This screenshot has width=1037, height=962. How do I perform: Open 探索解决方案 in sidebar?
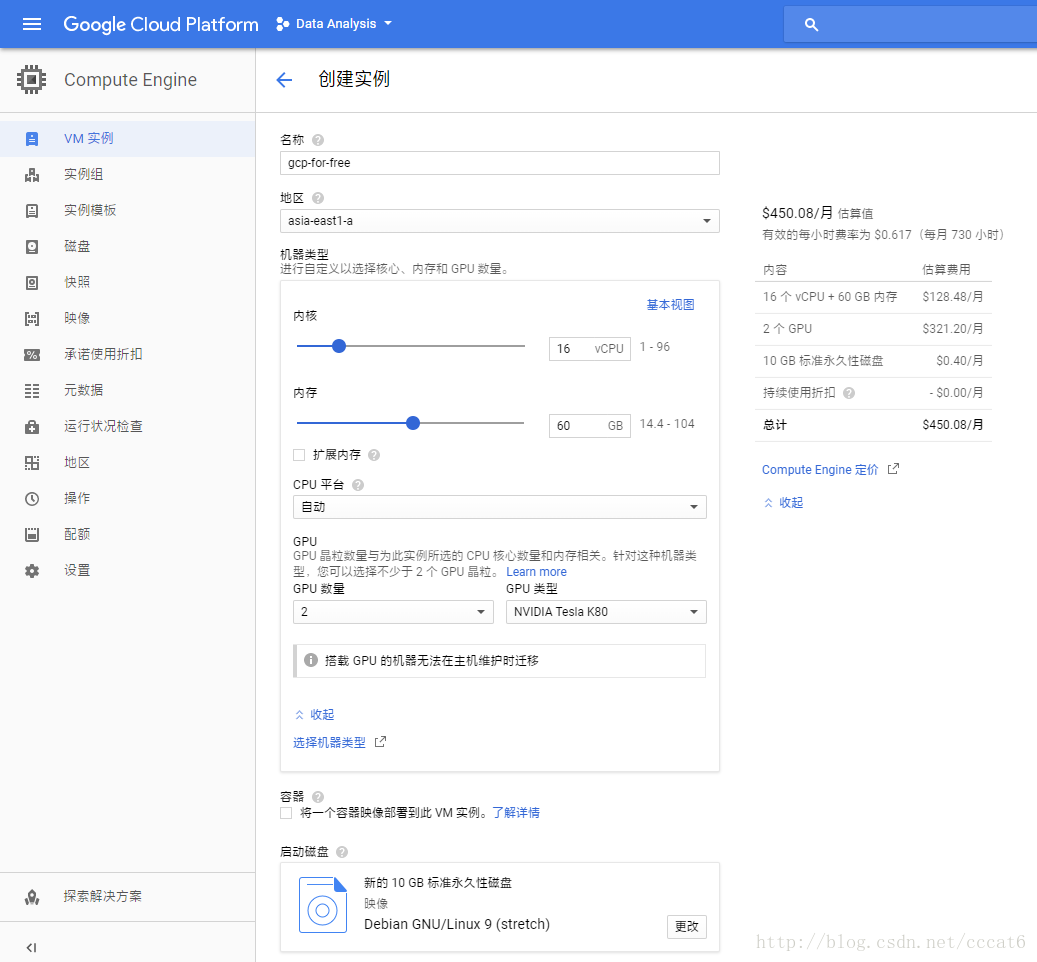127,897
